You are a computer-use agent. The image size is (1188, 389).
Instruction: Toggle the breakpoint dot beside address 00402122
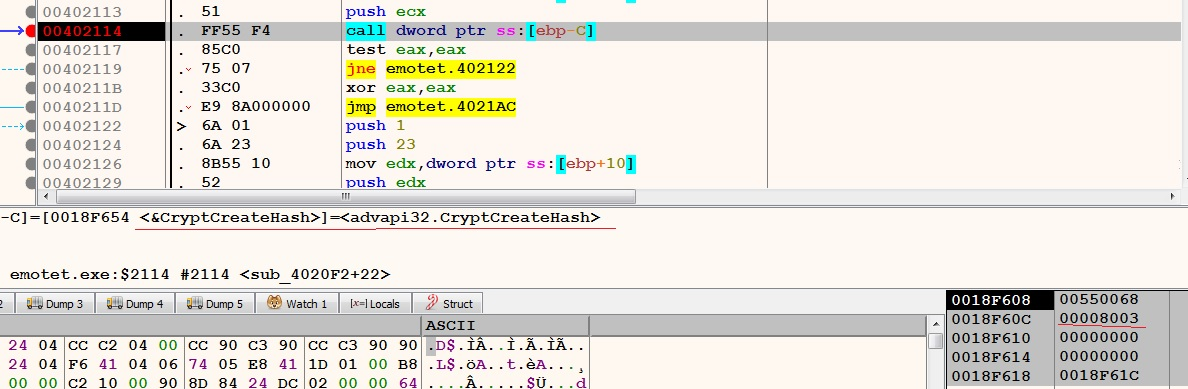[x=30, y=126]
